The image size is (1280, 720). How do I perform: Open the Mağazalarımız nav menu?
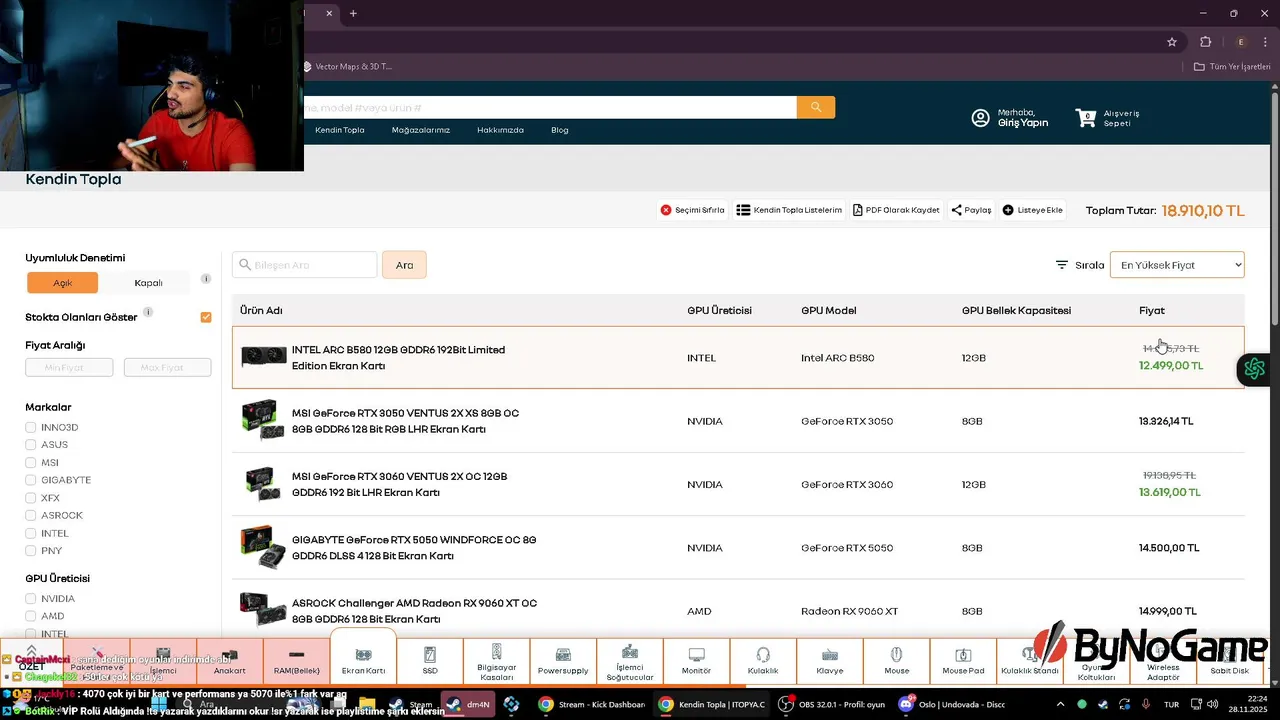421,130
